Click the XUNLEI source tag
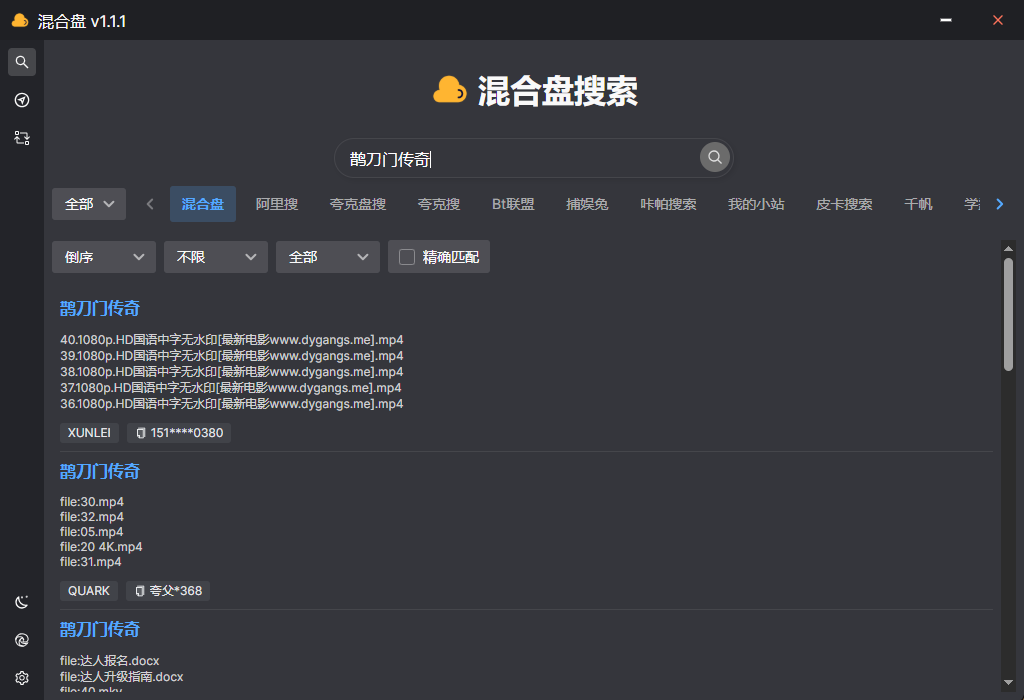 click(89, 433)
